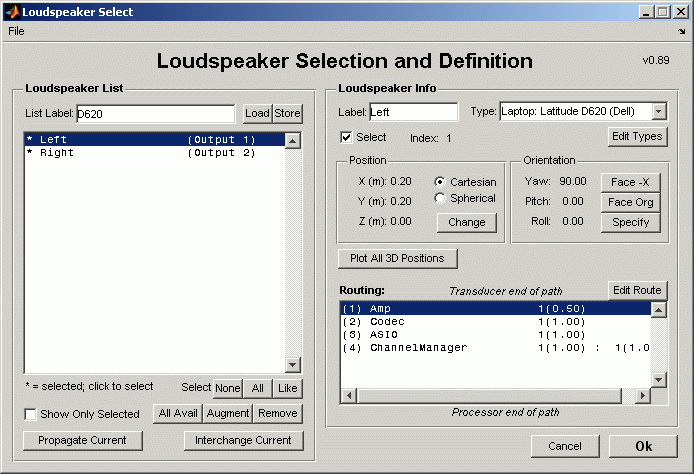Click routing list scroll left arrow

[349, 395]
